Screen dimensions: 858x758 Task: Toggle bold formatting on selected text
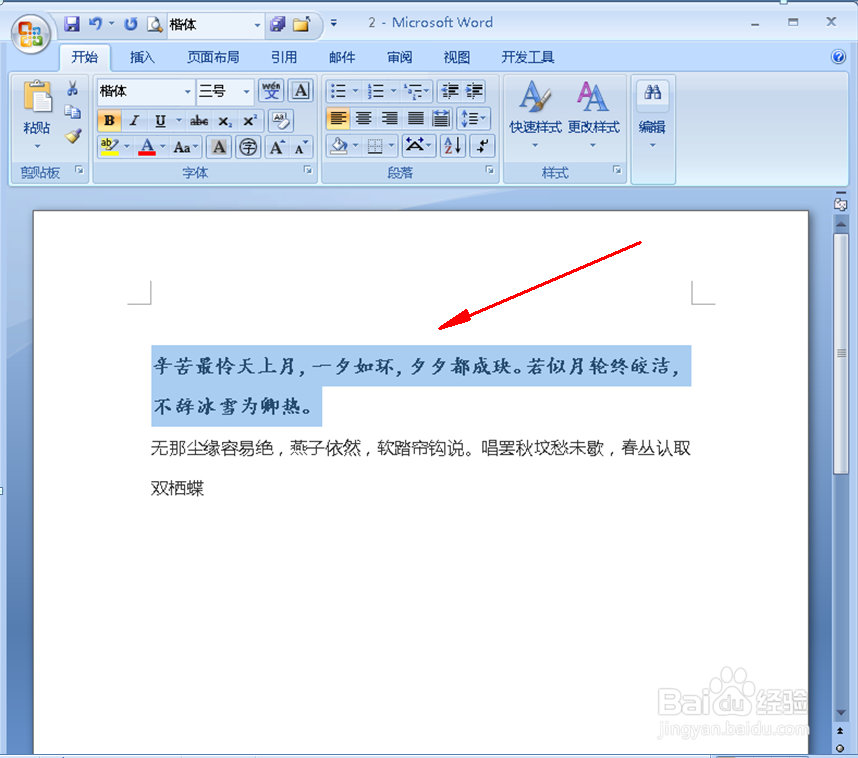coord(109,120)
